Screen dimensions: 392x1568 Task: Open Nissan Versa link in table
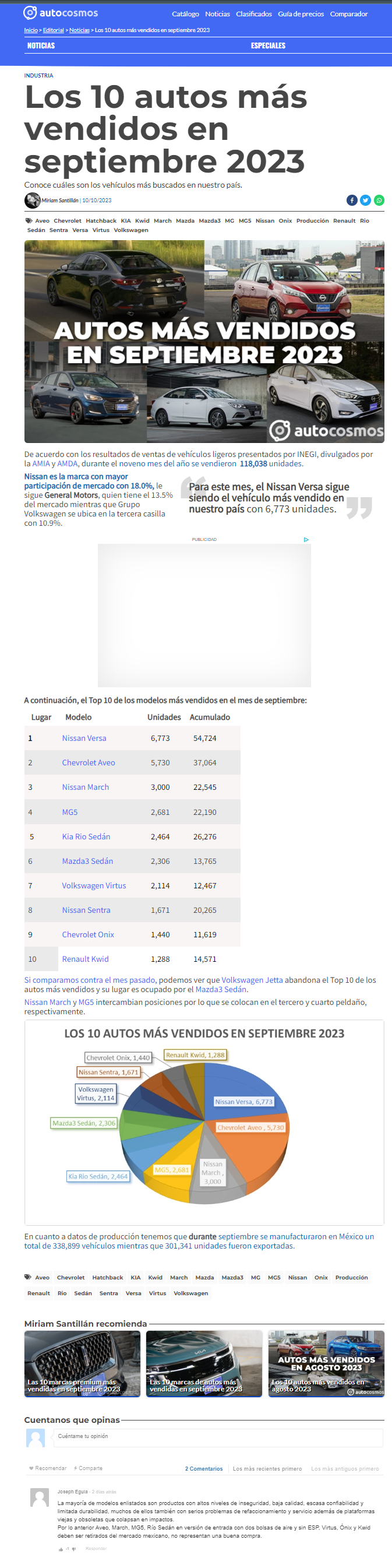coord(84,739)
